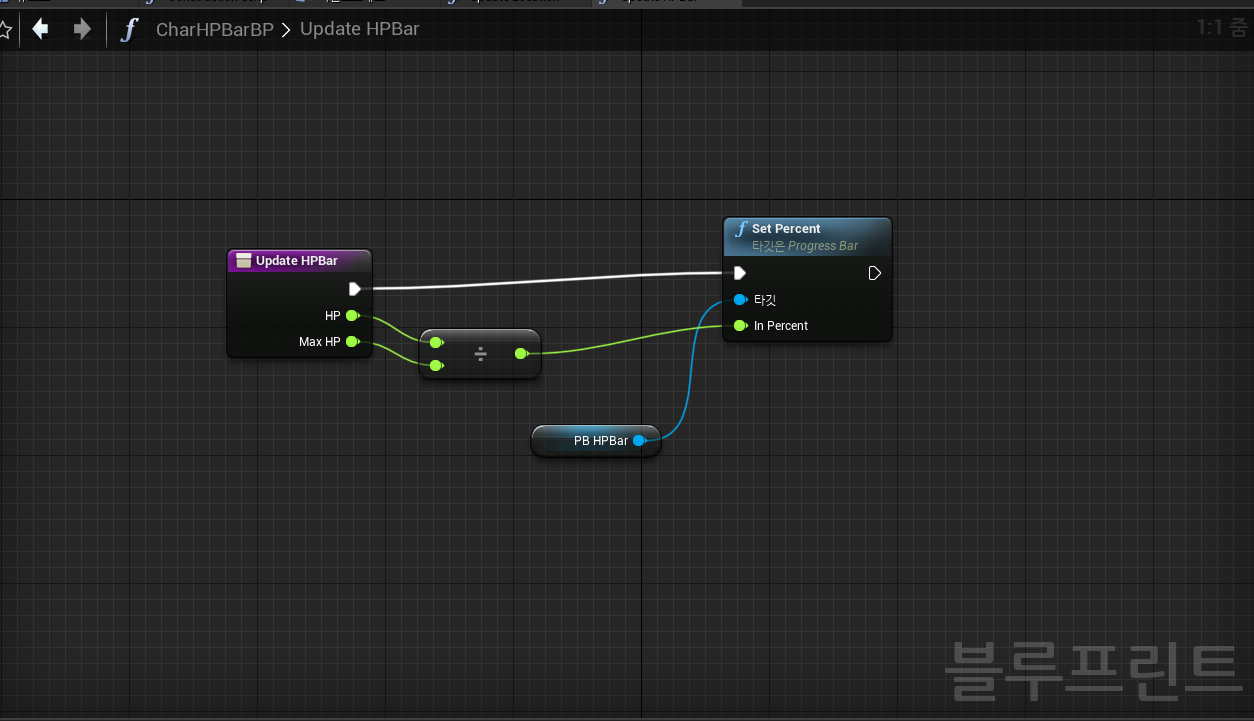The width and height of the screenshot is (1254, 721).
Task: Select the Set Percent node title
Action: coord(786,229)
